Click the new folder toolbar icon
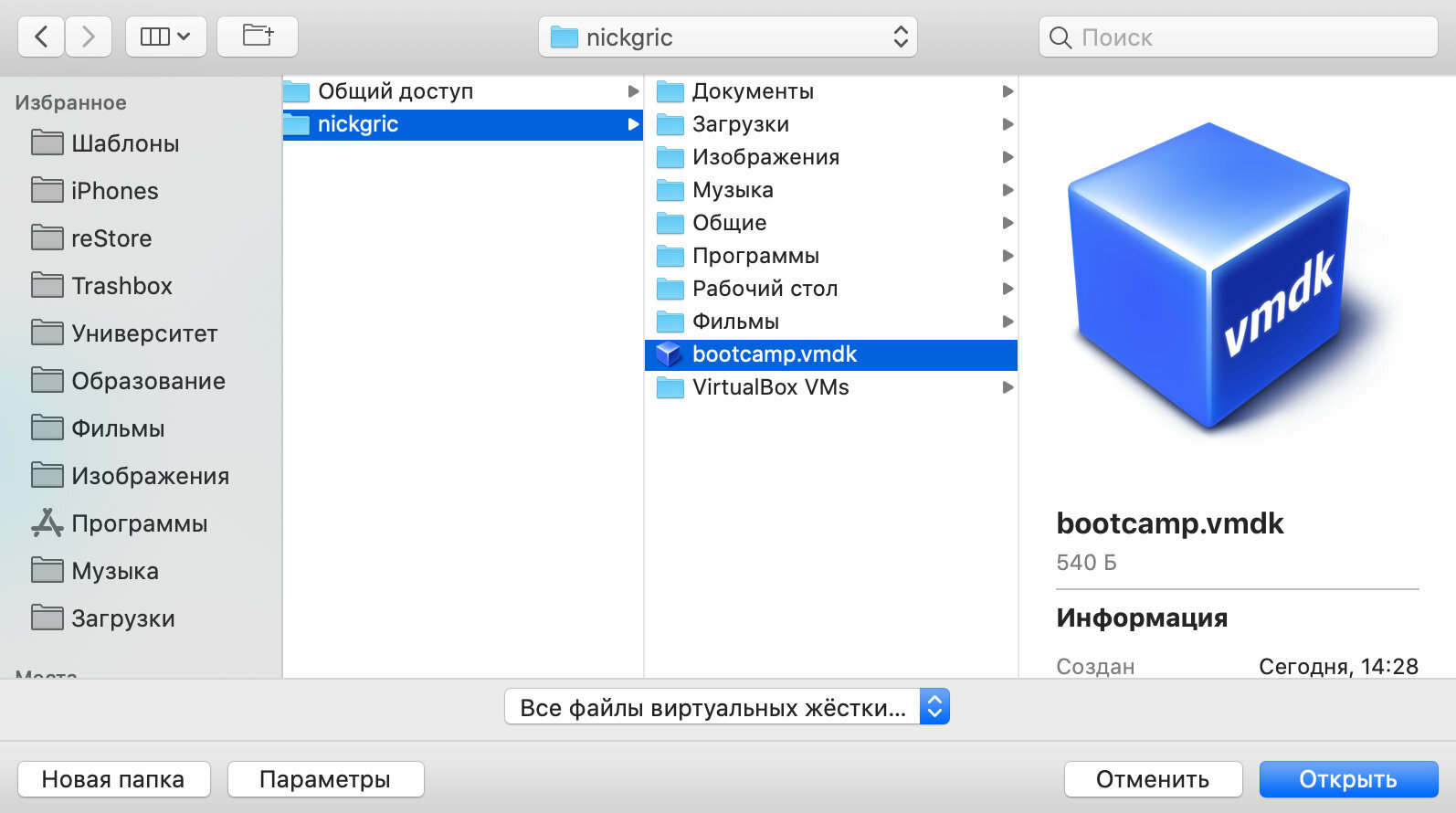The height and width of the screenshot is (813, 1456). (258, 37)
